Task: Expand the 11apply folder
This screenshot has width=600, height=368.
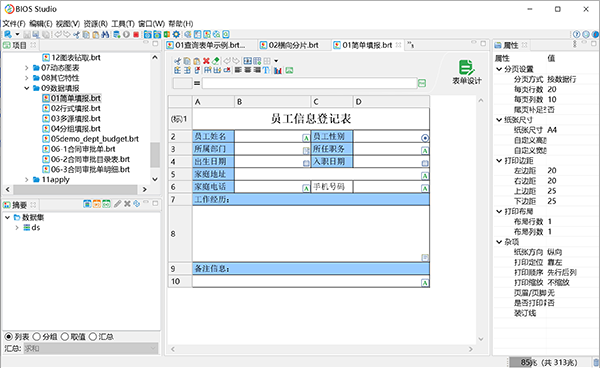Action: (26, 179)
